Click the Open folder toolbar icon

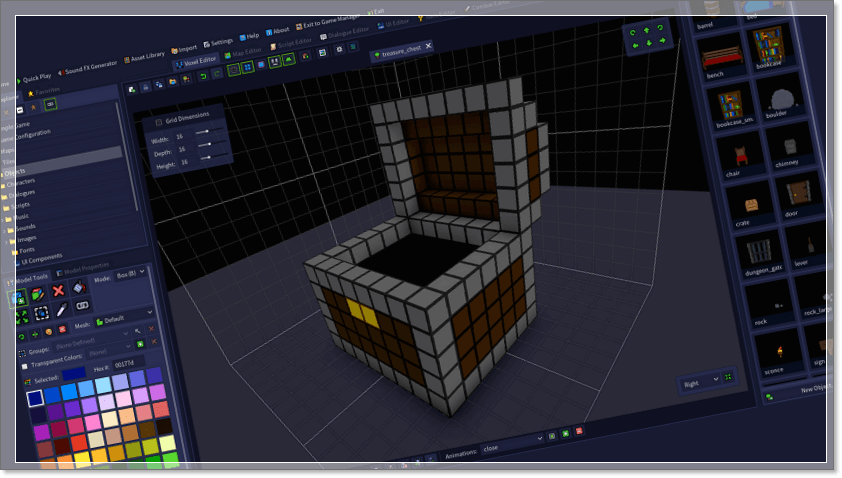[172, 82]
